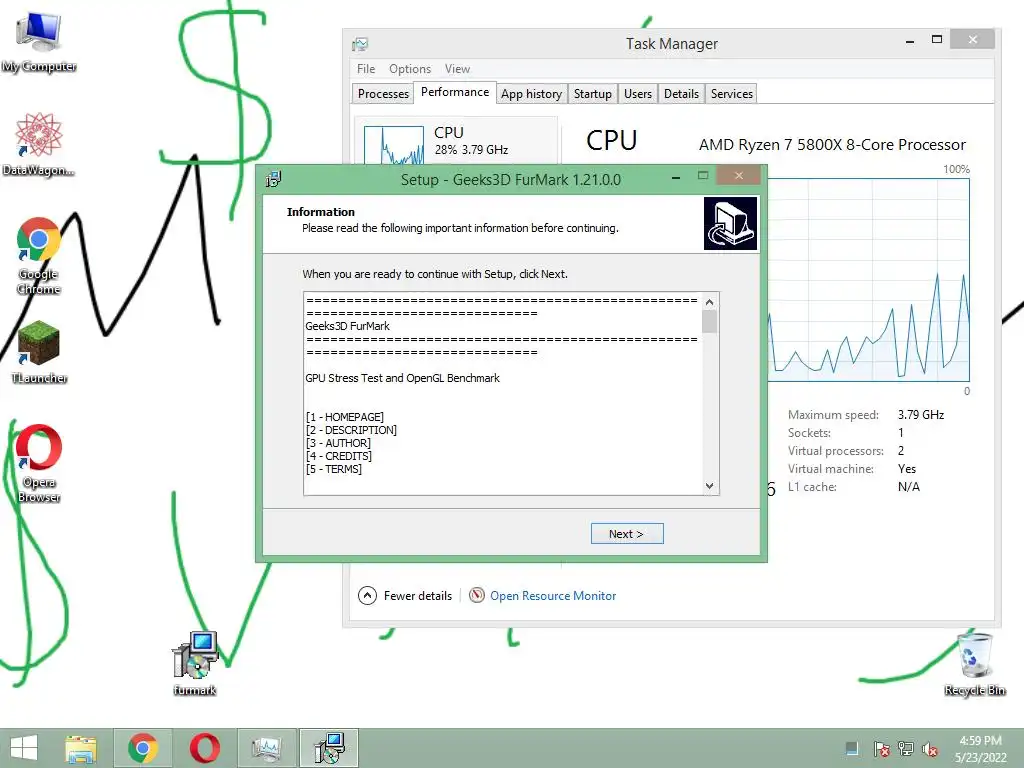The width and height of the screenshot is (1024, 768).
Task: Click the CPU utilization graph
Action: coord(869,280)
